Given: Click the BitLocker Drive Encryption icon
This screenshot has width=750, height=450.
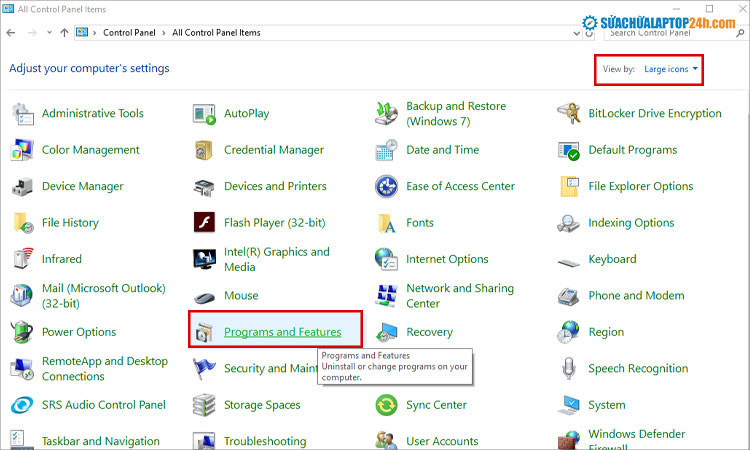Looking at the screenshot, I should pyautogui.click(x=570, y=114).
